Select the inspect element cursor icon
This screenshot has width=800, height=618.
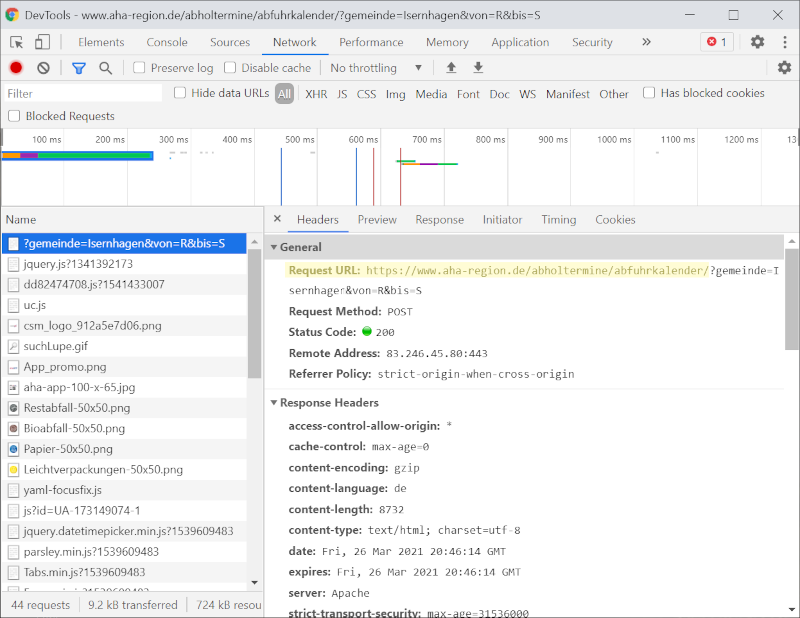click(15, 42)
